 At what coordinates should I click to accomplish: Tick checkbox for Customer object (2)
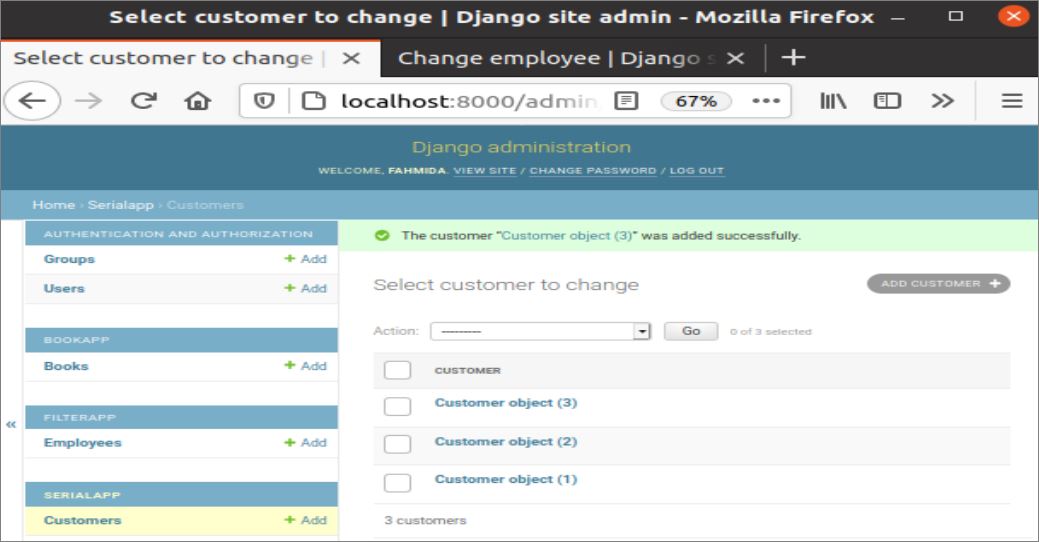397,444
